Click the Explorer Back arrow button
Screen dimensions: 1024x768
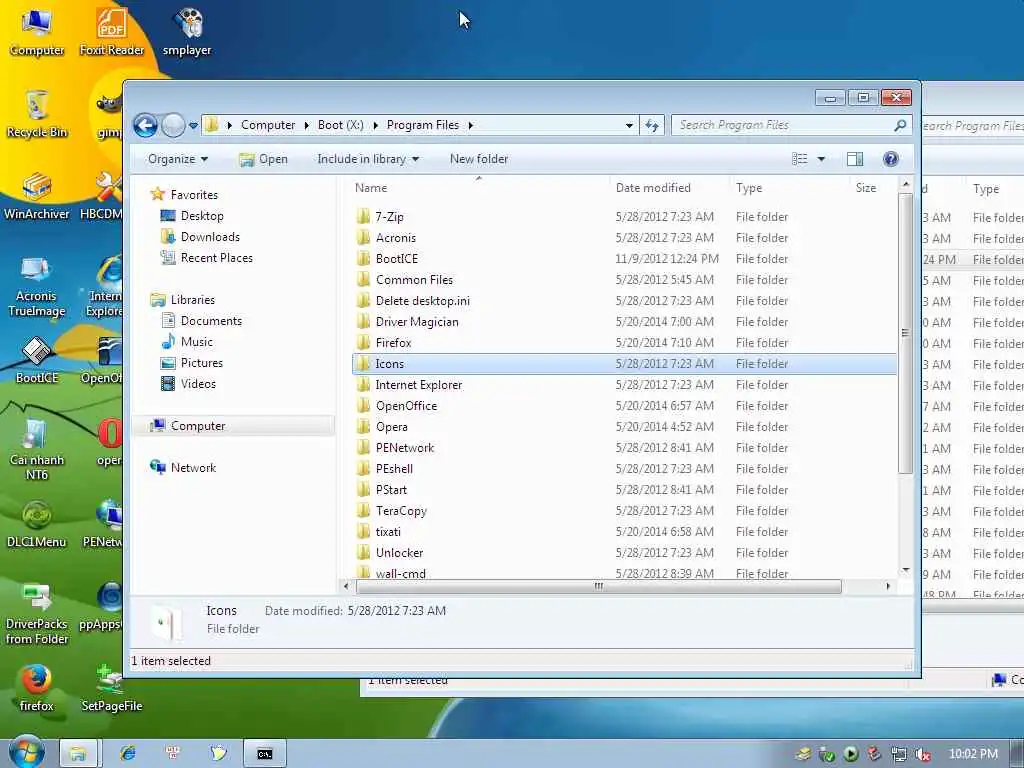(145, 125)
